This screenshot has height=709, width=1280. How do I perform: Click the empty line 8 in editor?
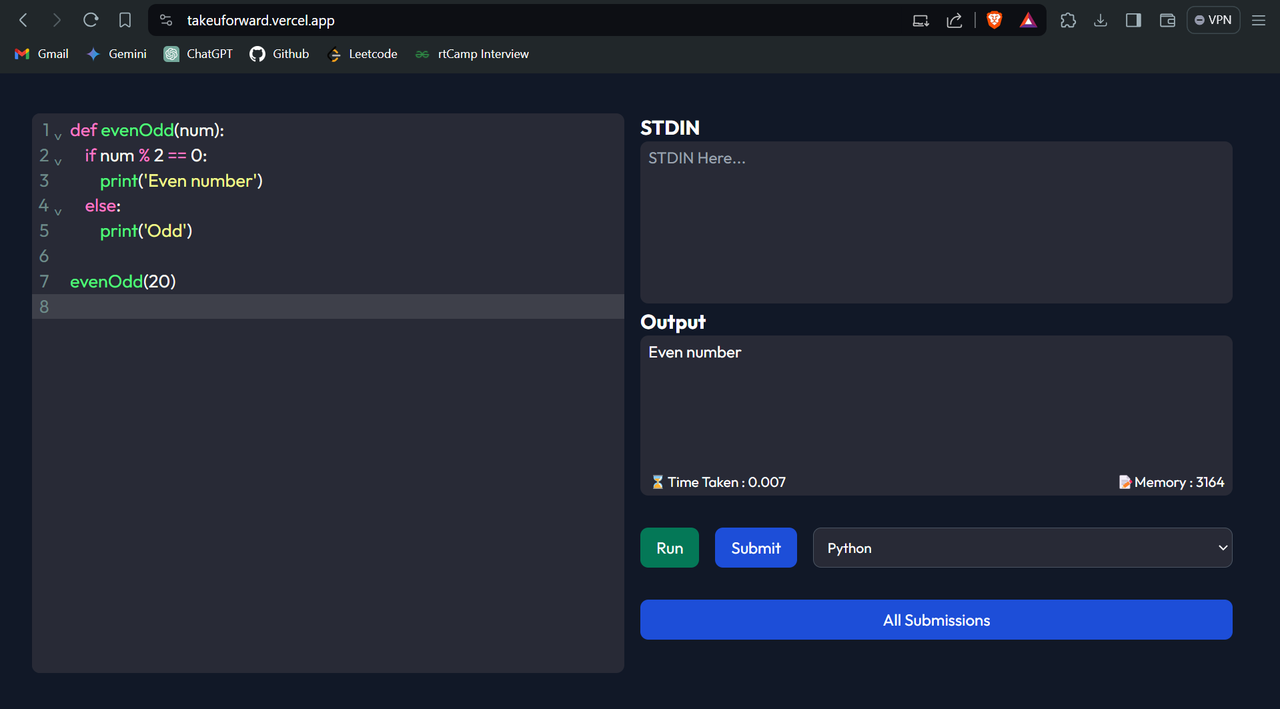[x=328, y=306]
